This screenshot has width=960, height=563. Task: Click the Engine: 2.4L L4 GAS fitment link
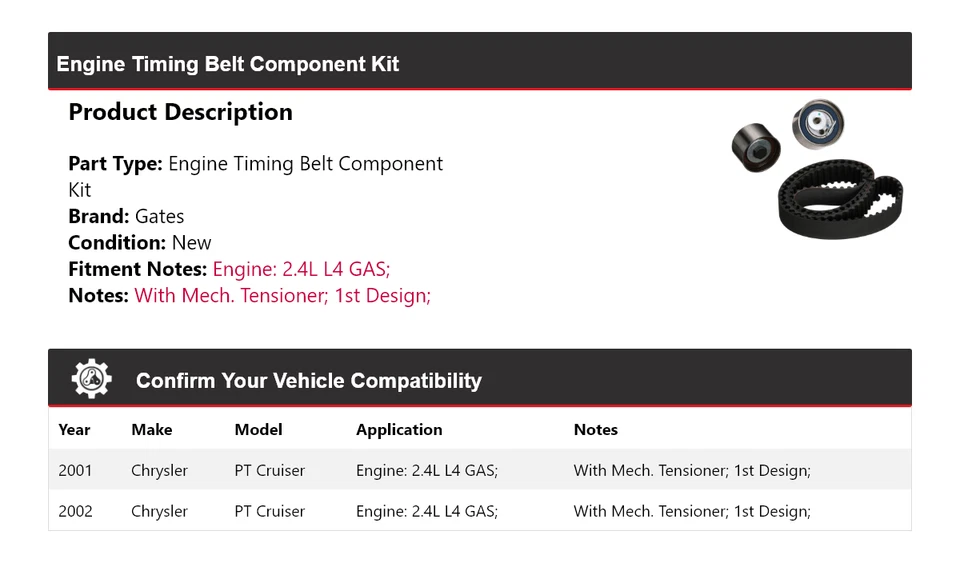pos(301,269)
